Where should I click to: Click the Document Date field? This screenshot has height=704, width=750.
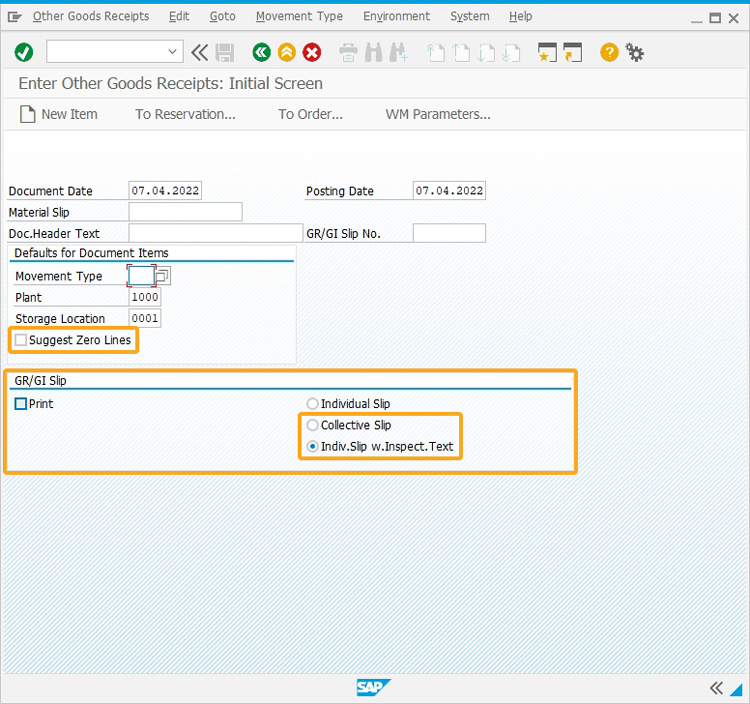point(165,190)
